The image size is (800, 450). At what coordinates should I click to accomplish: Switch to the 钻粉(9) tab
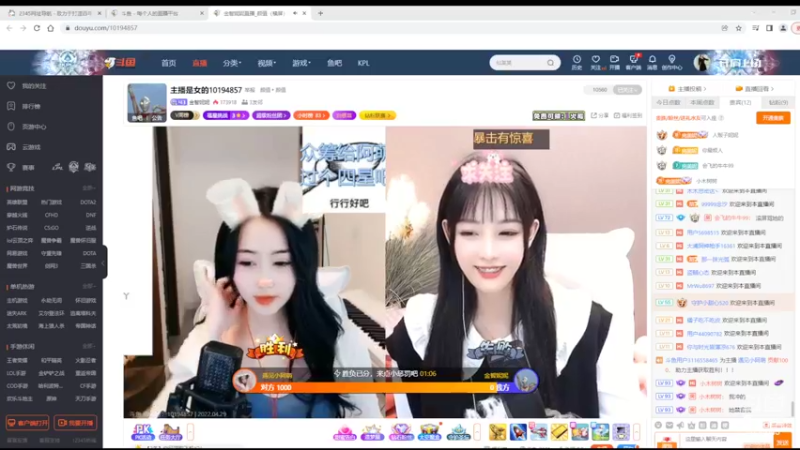(778, 103)
